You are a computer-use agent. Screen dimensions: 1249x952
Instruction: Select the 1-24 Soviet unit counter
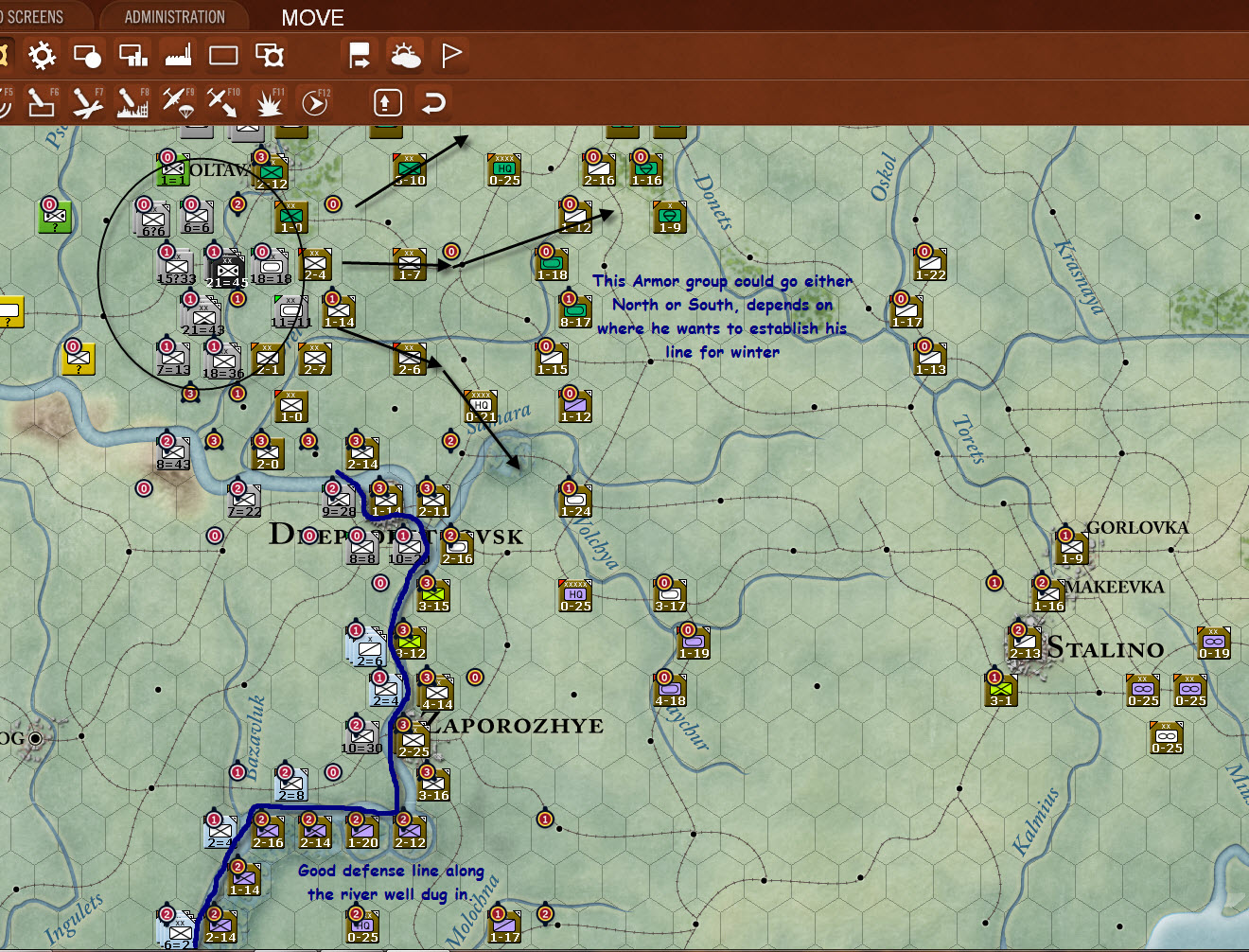pos(575,502)
